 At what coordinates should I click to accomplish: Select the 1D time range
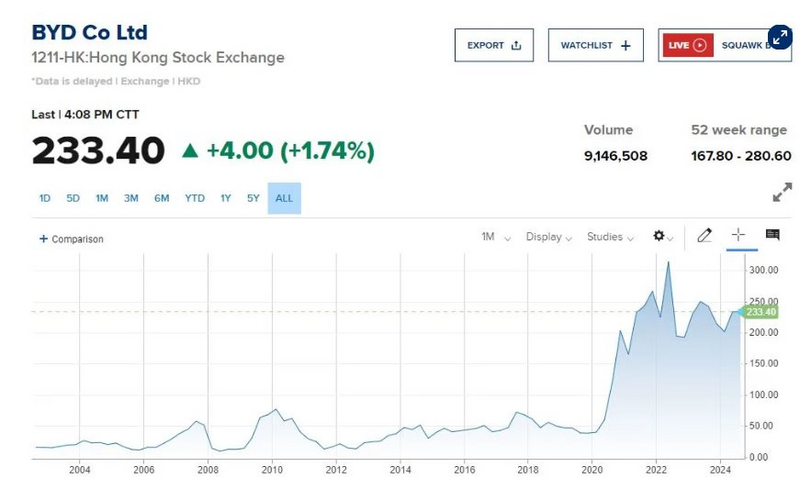pyautogui.click(x=45, y=198)
